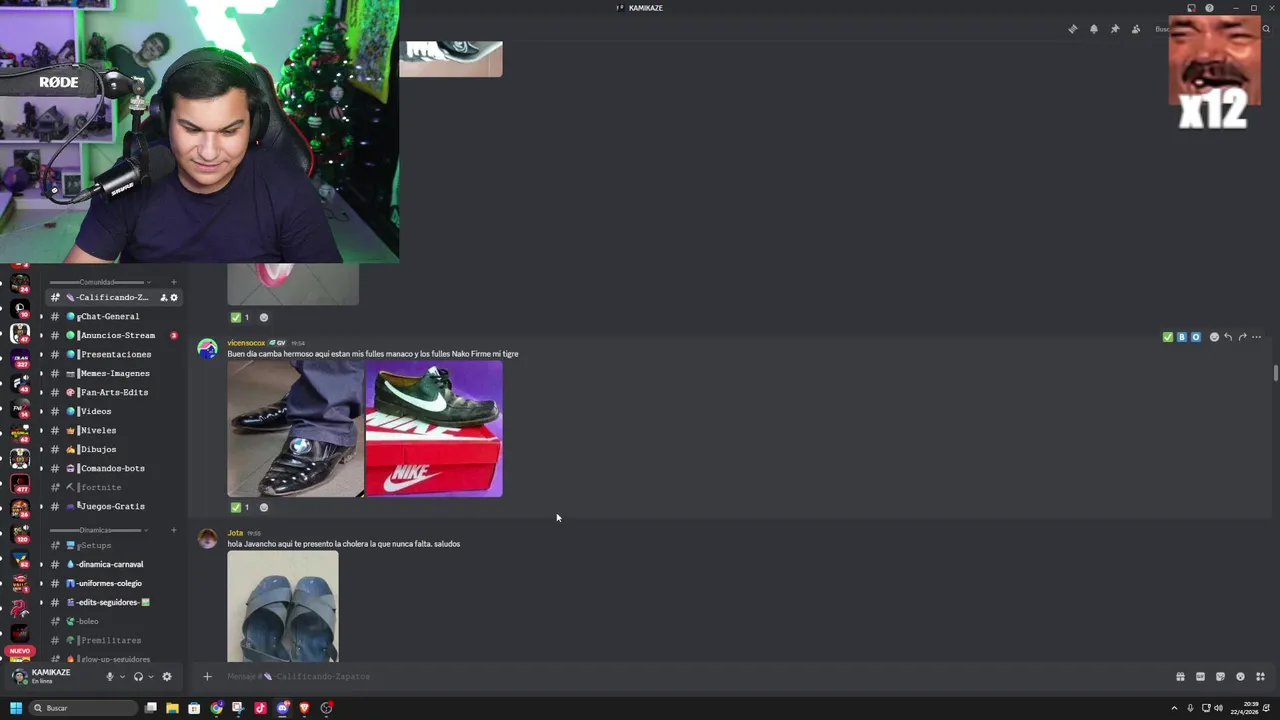Open vicensocox username profile
The height and width of the screenshot is (720, 1280).
point(246,343)
